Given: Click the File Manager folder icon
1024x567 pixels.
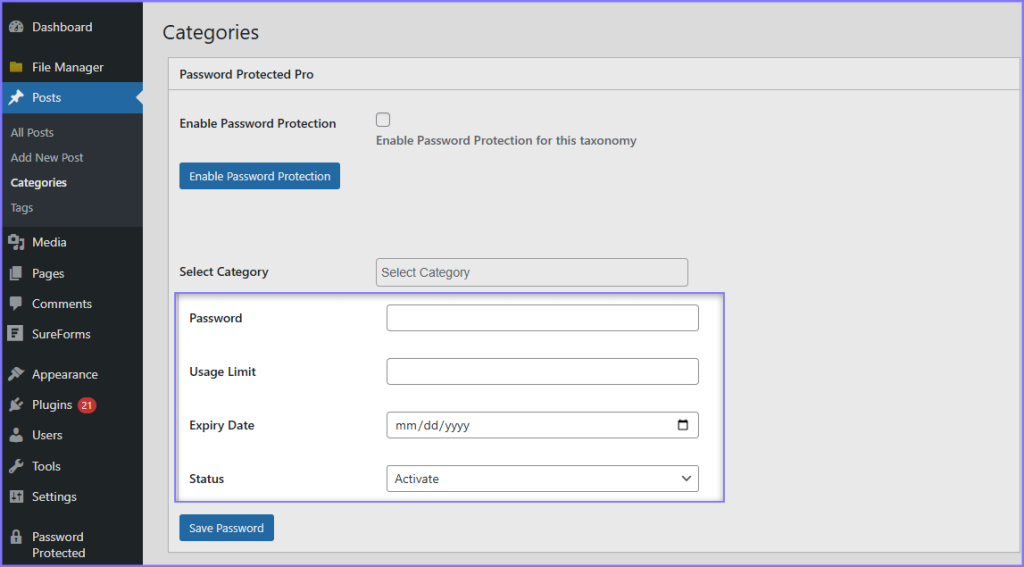Looking at the screenshot, I should (16, 67).
